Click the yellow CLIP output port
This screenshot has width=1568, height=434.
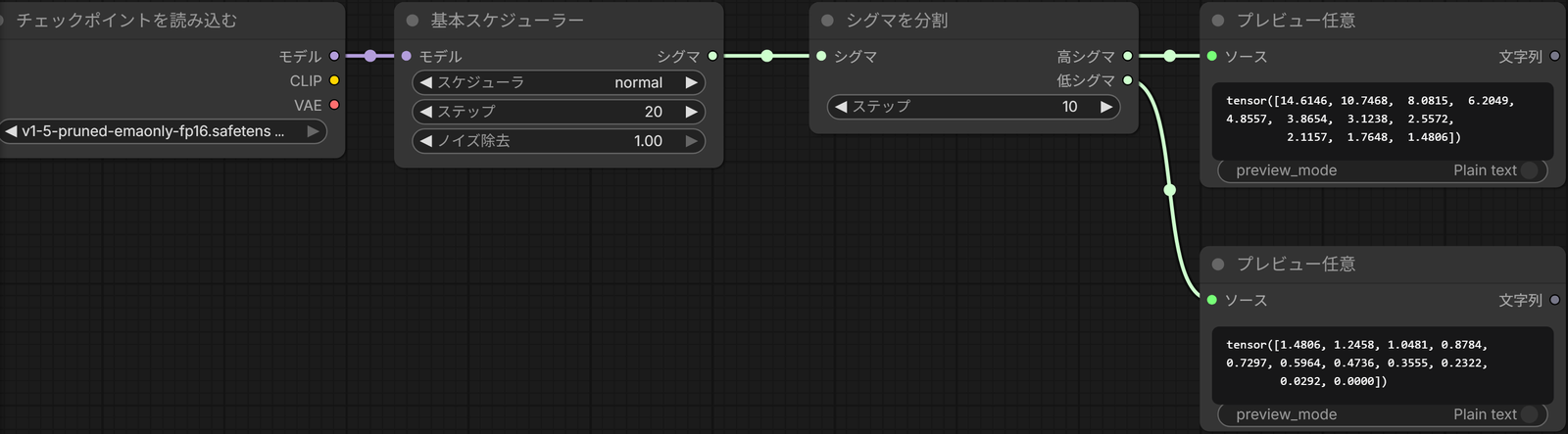pyautogui.click(x=334, y=80)
